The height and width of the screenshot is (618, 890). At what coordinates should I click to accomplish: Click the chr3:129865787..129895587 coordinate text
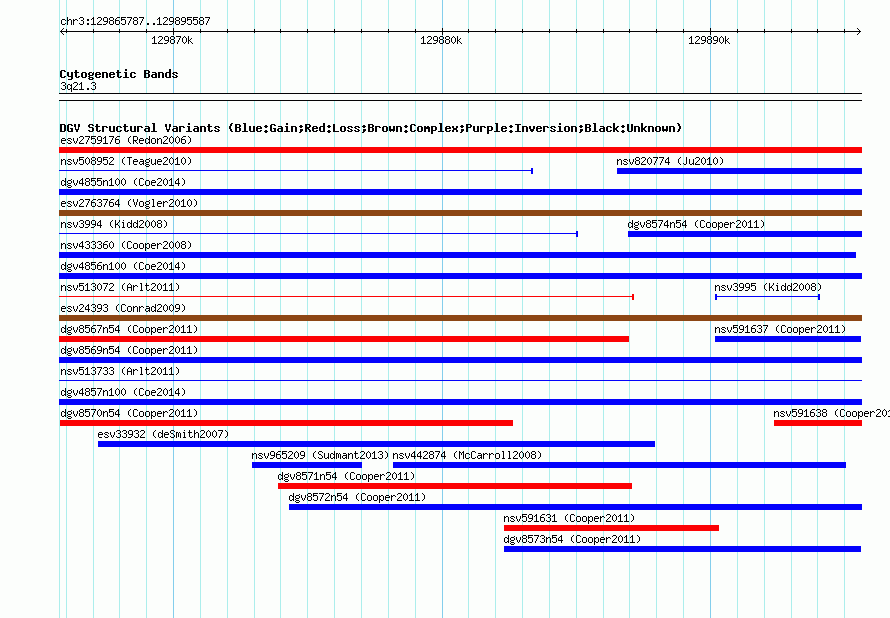coord(135,22)
